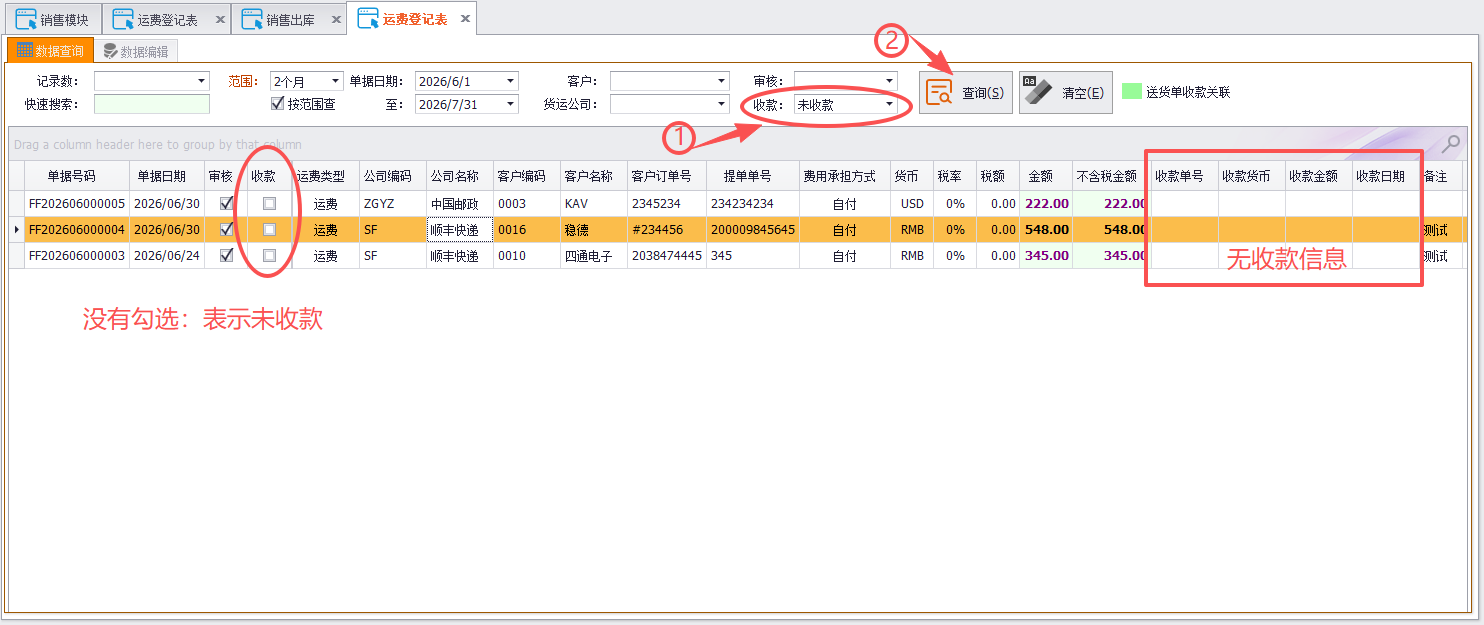This screenshot has width=1484, height=625.
Task: Click the company code cell ZGYZ
Action: point(392,203)
